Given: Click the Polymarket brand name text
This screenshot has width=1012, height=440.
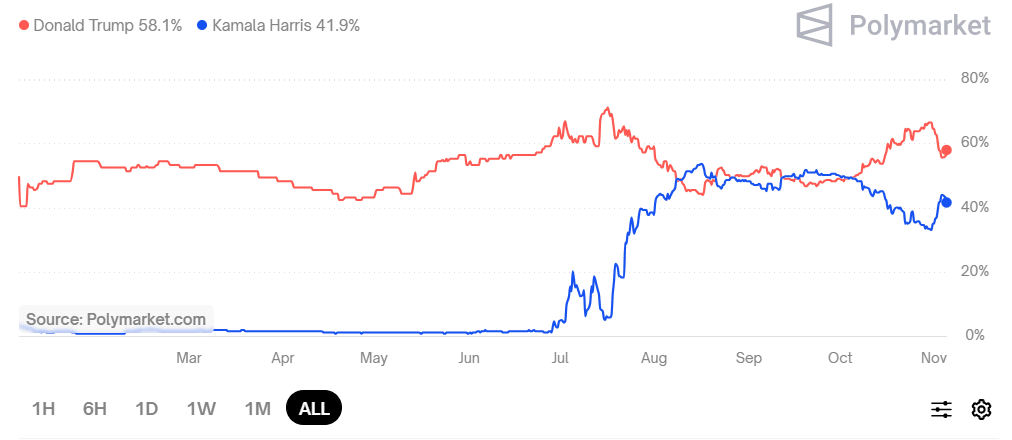Looking at the screenshot, I should [920, 25].
